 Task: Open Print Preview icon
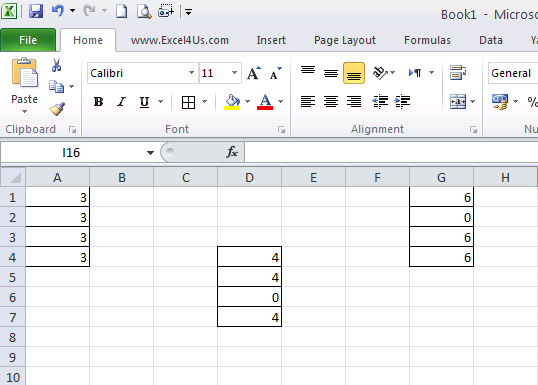click(144, 11)
